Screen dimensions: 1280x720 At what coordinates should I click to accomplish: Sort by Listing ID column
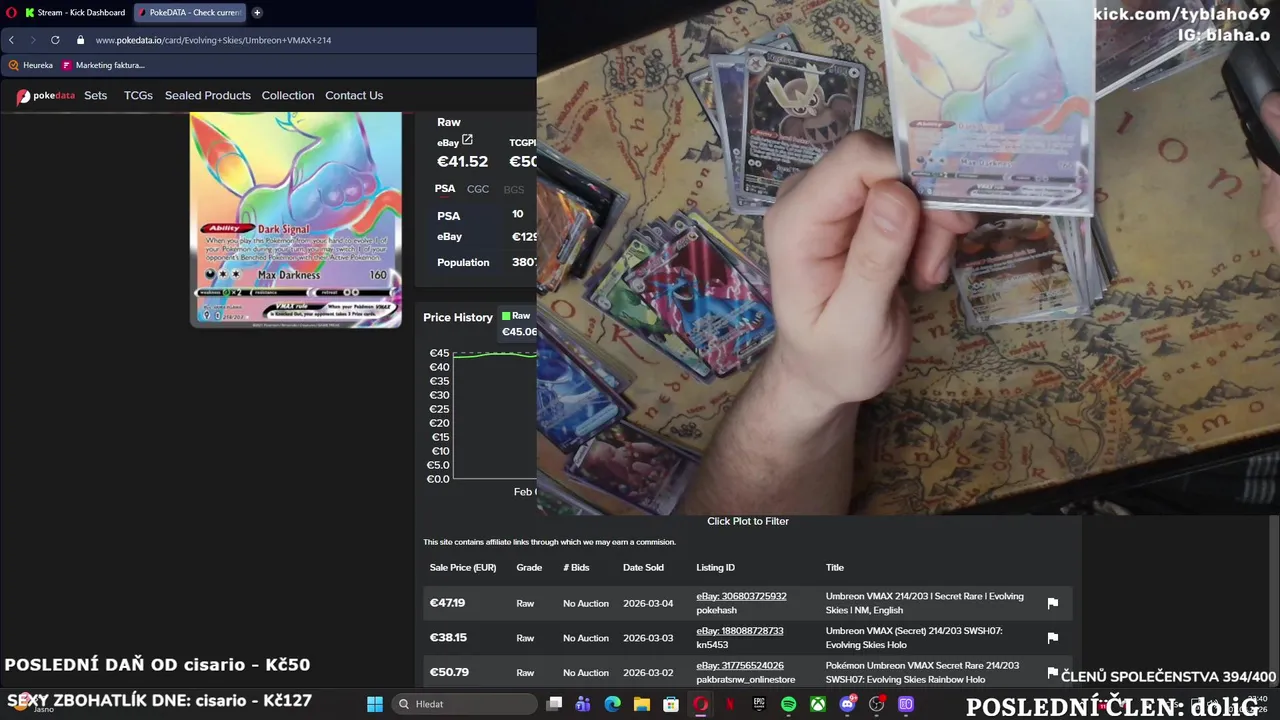[715, 568]
